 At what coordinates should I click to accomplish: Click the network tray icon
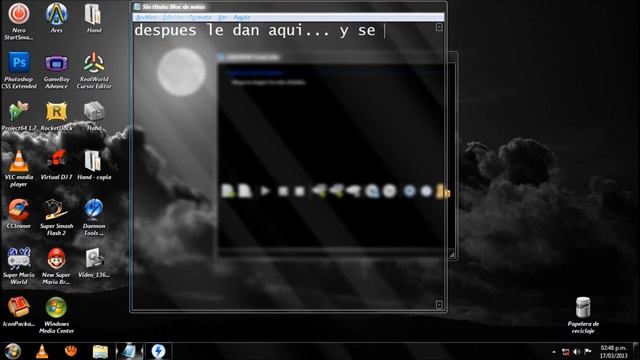[566, 352]
